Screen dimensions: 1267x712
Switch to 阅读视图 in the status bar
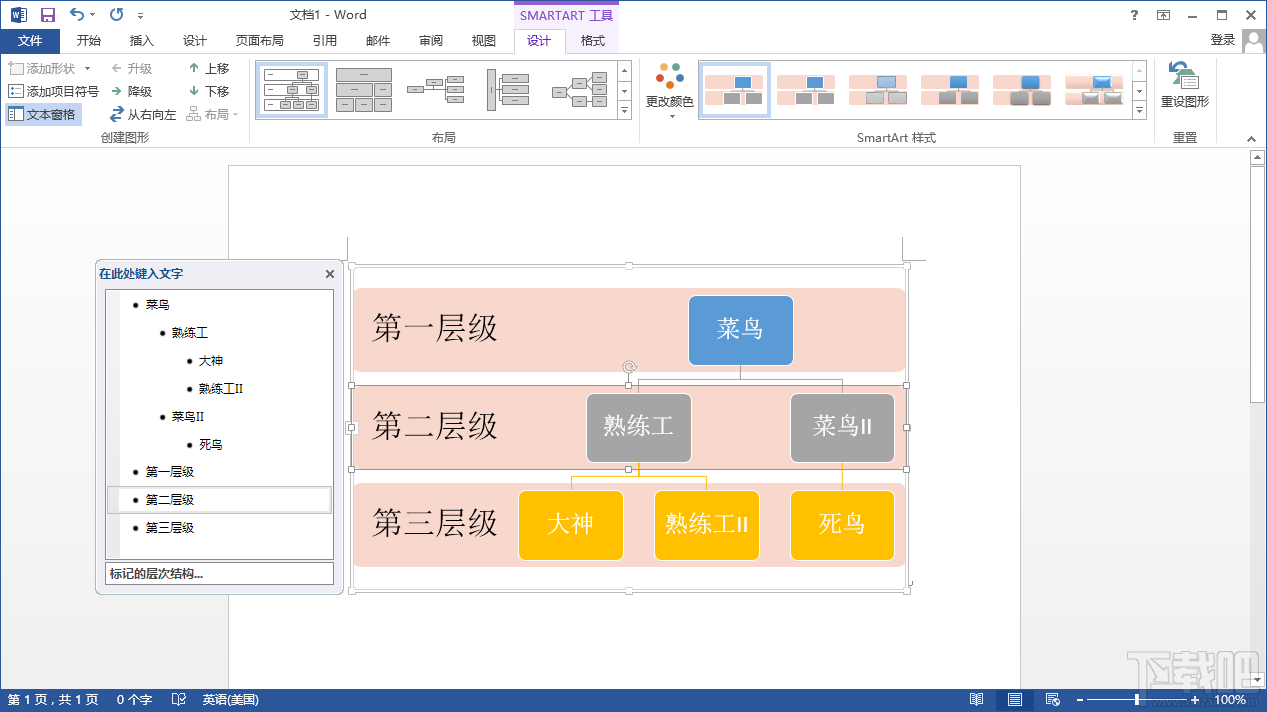coord(976,699)
